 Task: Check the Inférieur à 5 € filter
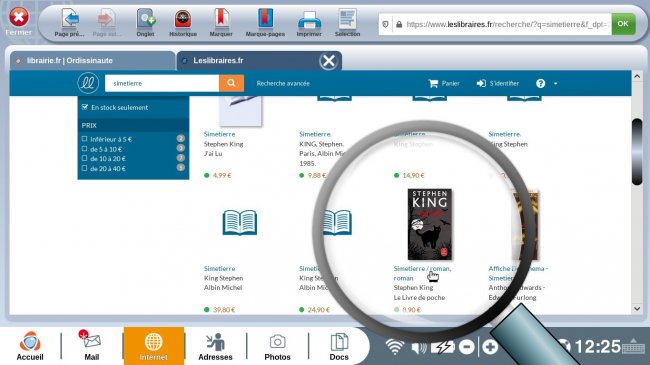coord(85,139)
